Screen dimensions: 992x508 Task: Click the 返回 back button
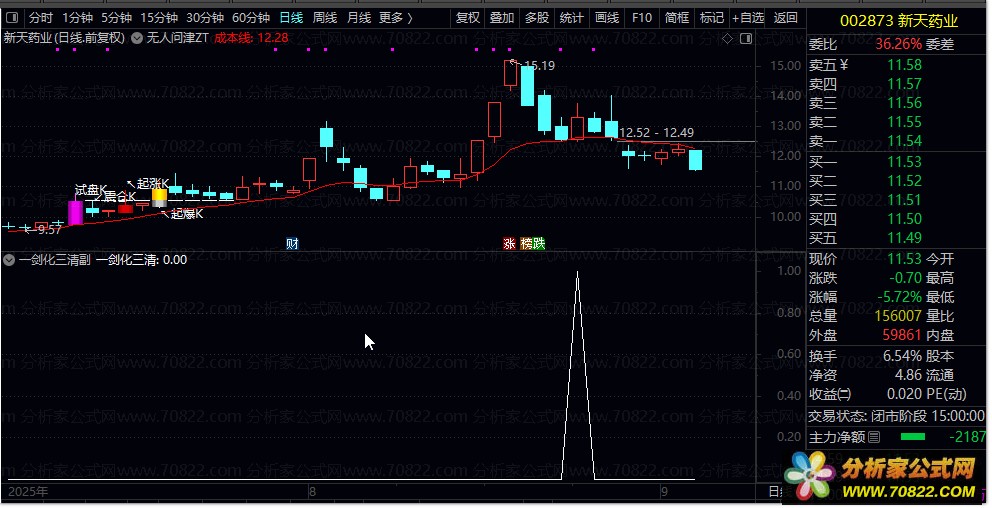click(x=786, y=18)
